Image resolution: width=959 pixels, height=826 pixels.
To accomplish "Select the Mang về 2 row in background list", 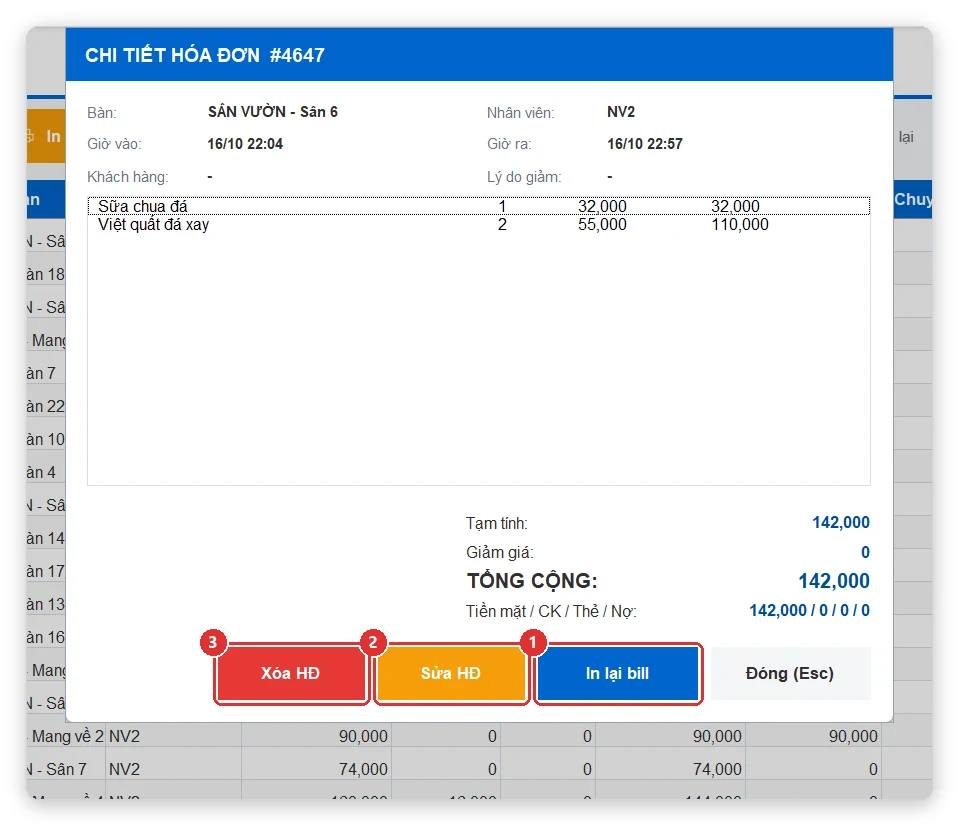I will coord(480,736).
